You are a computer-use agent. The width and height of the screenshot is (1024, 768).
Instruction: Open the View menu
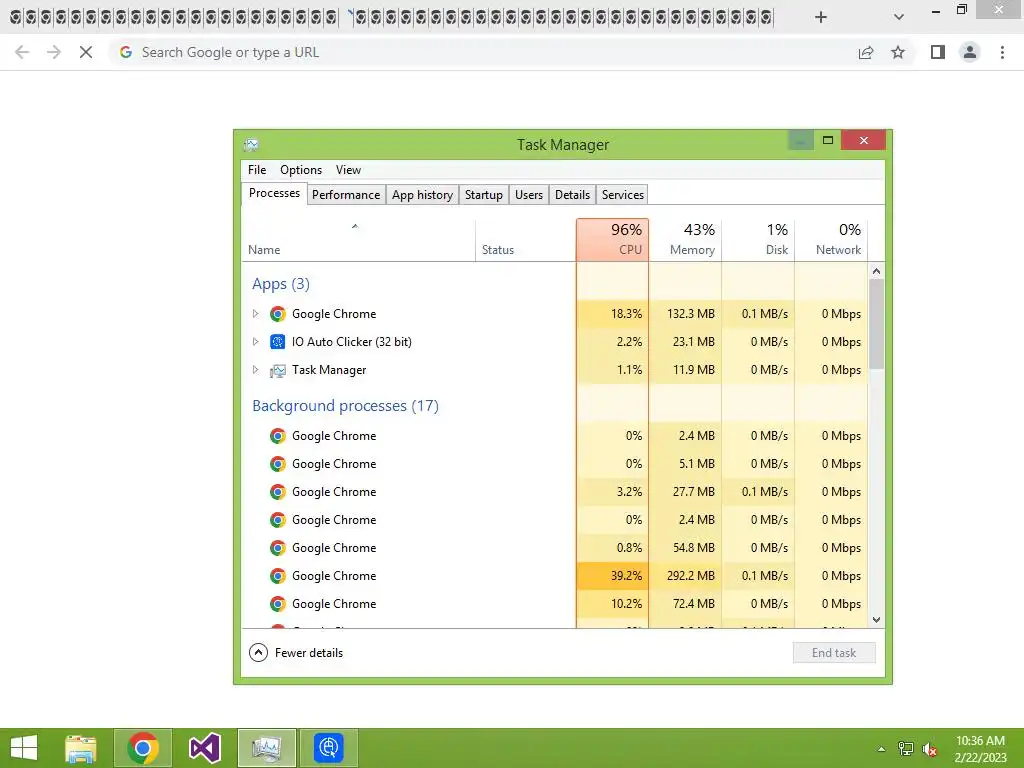click(348, 170)
